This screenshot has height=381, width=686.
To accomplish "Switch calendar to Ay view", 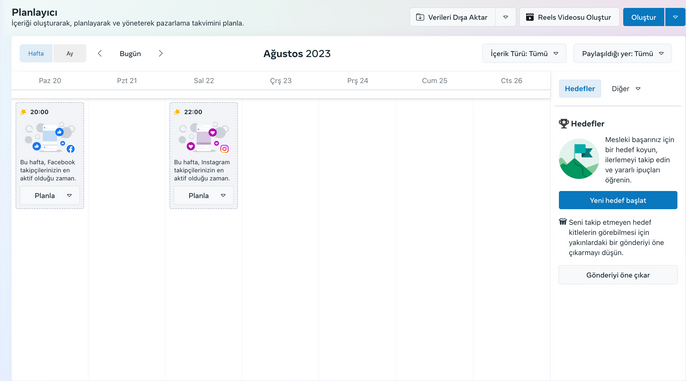I will [x=70, y=53].
